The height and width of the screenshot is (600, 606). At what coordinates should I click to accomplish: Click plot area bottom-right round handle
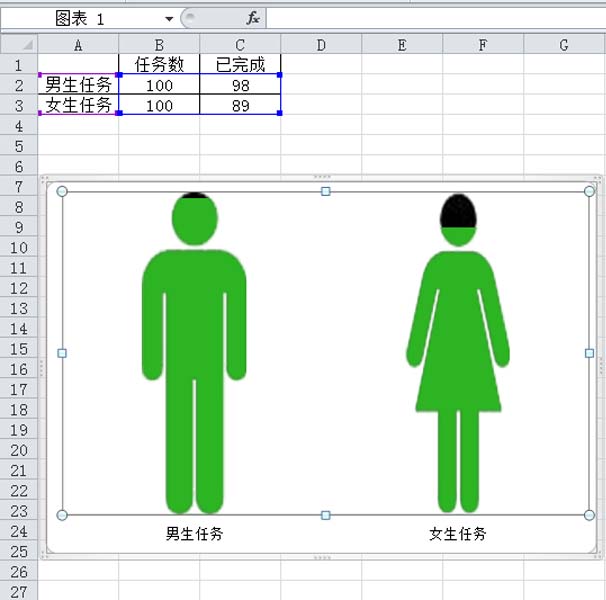coord(589,515)
